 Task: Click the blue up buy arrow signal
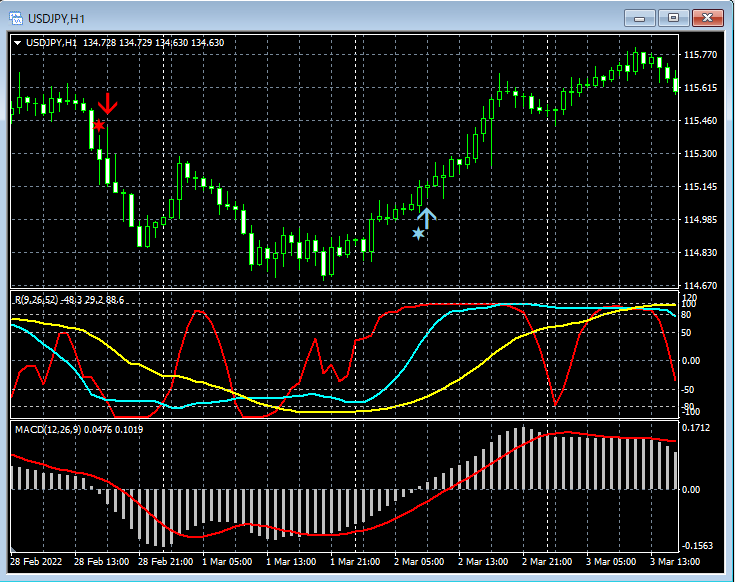(426, 219)
